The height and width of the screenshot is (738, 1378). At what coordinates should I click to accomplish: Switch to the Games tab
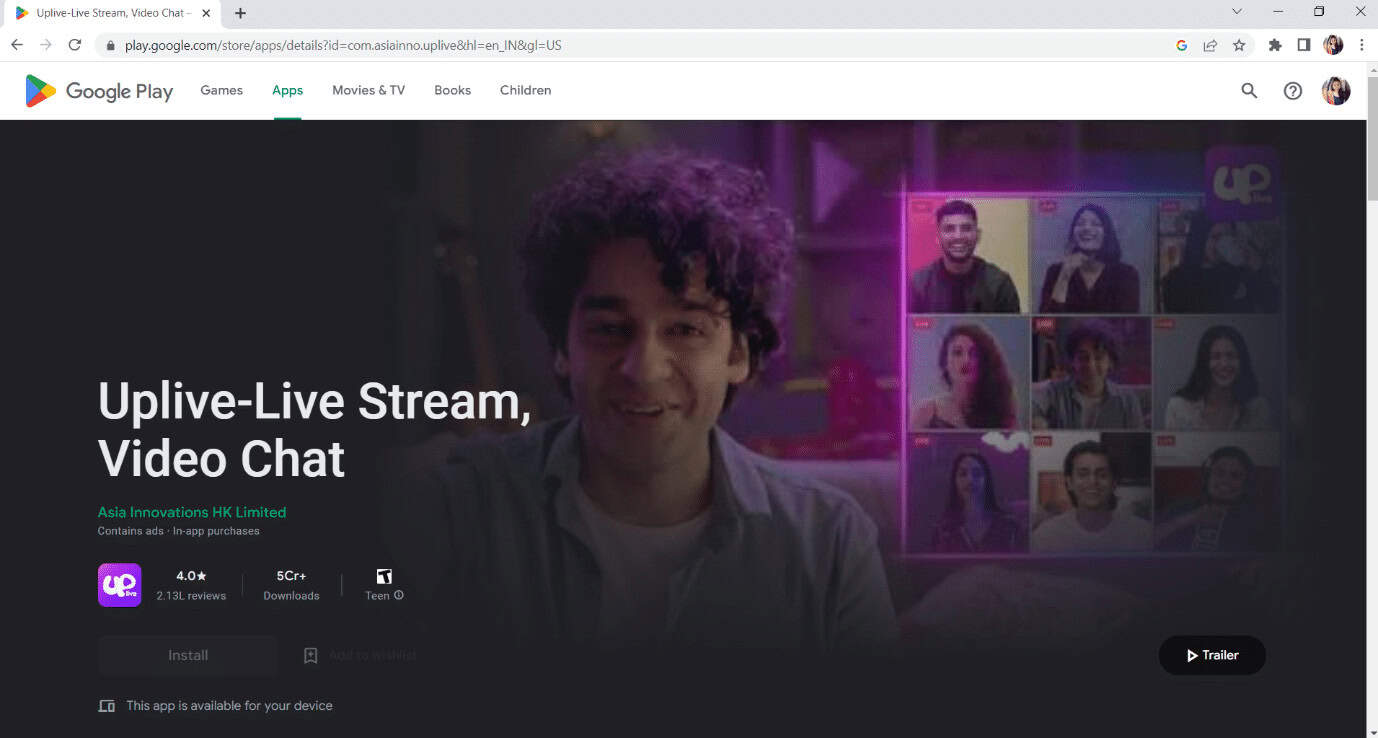[221, 90]
